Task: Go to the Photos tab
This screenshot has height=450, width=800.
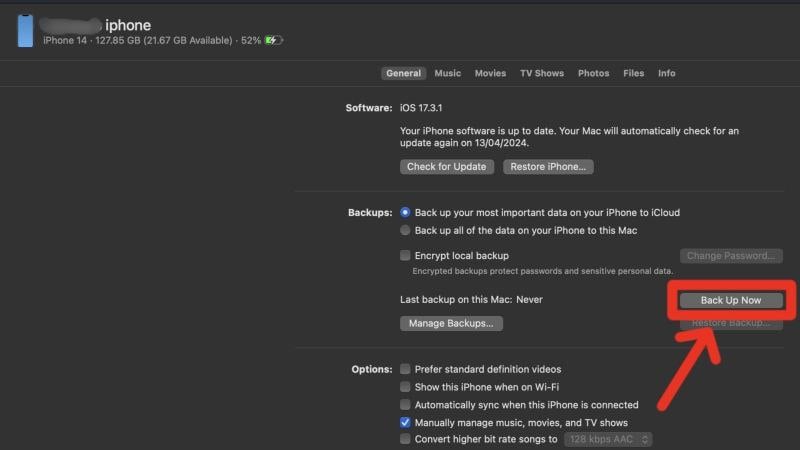Action: click(x=593, y=73)
